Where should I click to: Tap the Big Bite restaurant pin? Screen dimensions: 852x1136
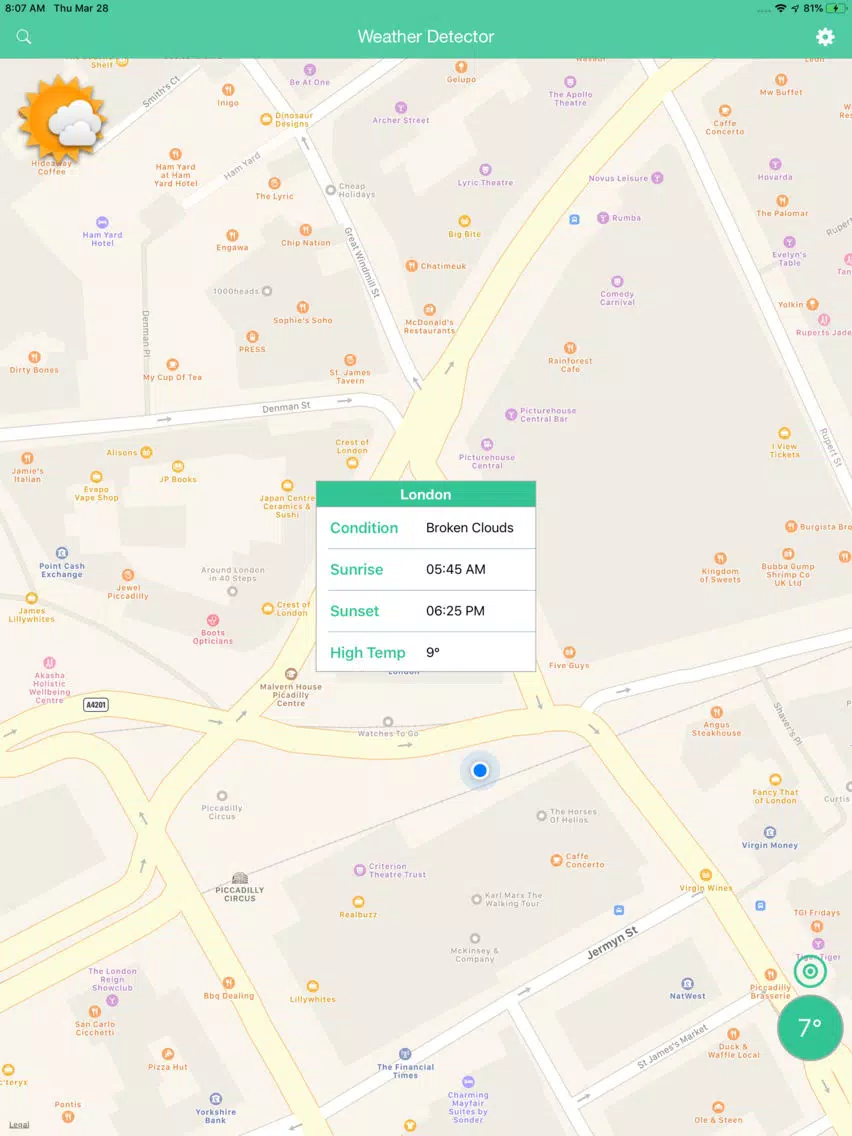464,221
